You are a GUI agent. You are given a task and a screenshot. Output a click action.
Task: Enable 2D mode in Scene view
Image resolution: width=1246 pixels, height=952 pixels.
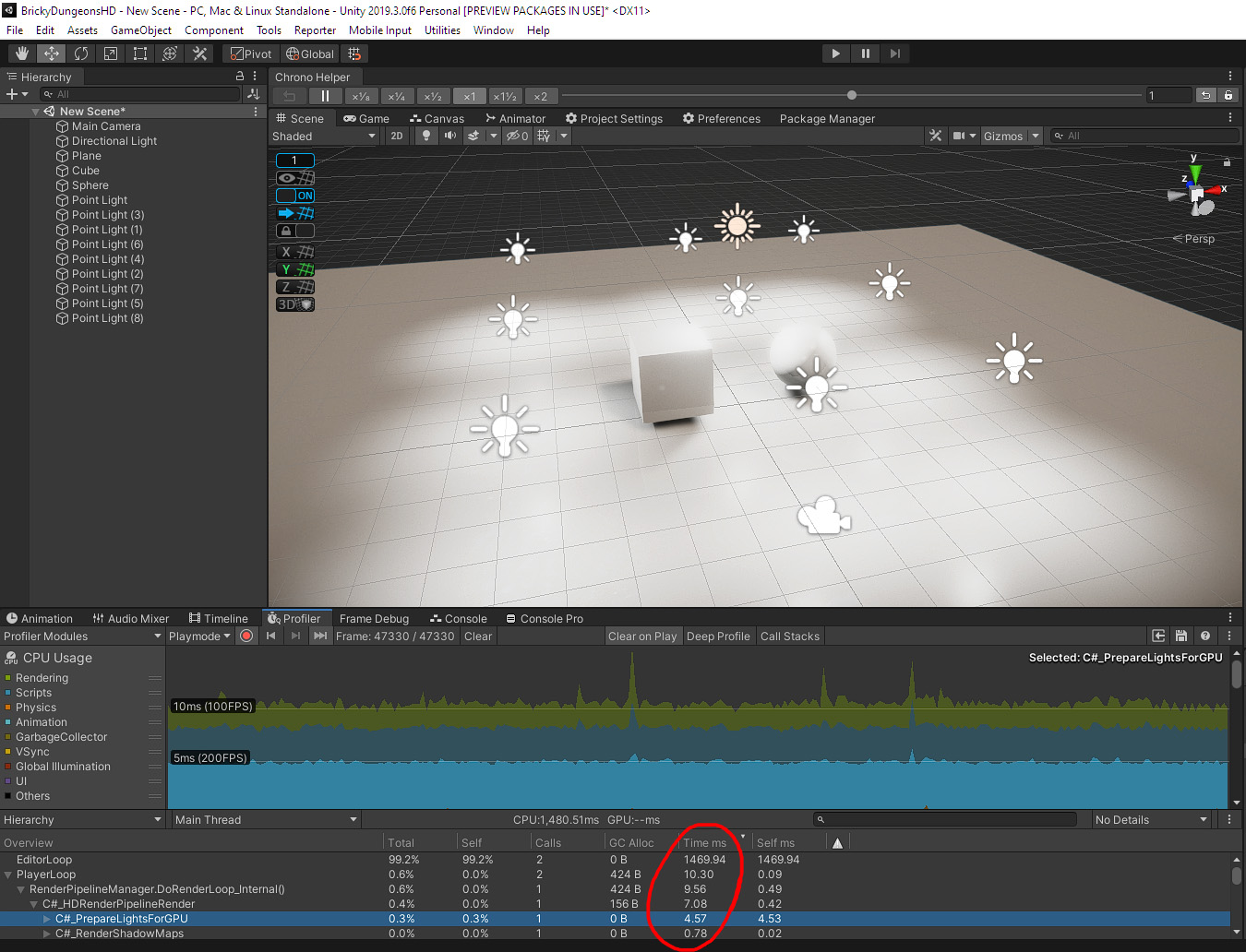pyautogui.click(x=396, y=136)
